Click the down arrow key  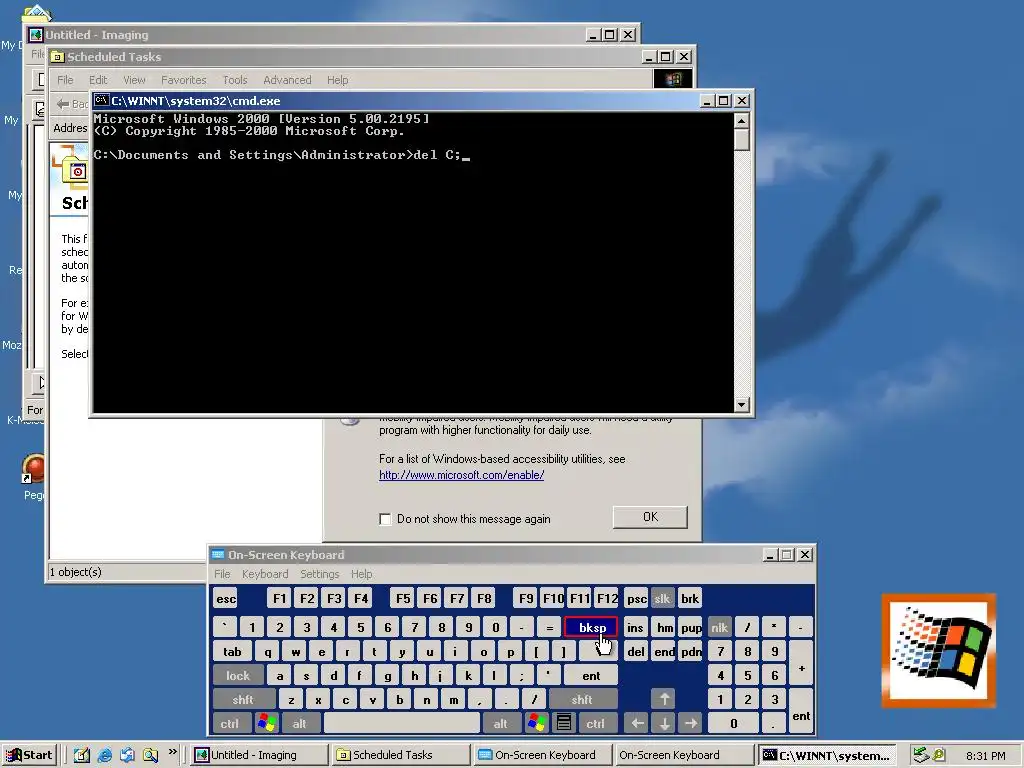(664, 724)
